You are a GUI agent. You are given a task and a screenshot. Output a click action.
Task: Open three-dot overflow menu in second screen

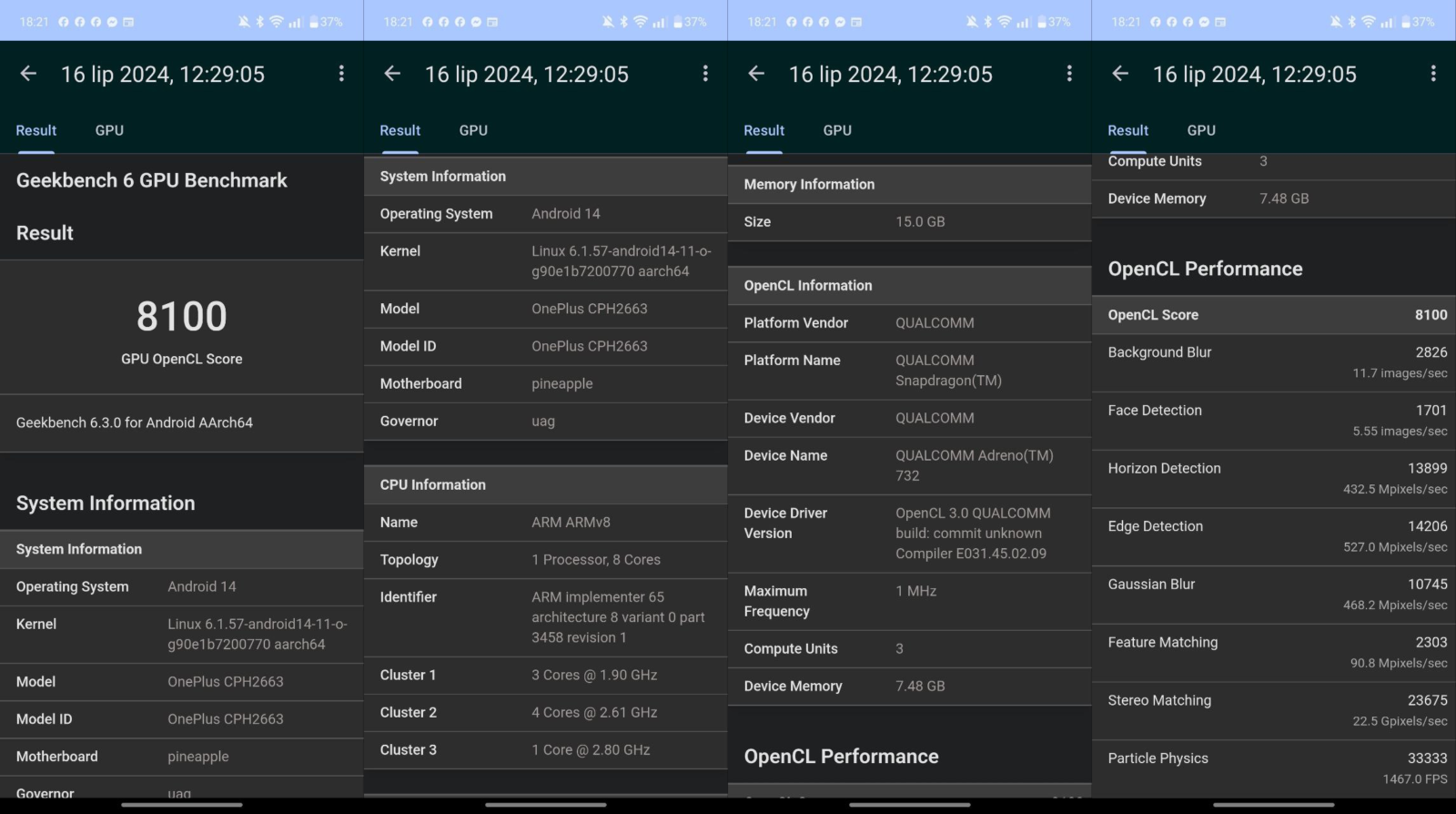[x=705, y=74]
